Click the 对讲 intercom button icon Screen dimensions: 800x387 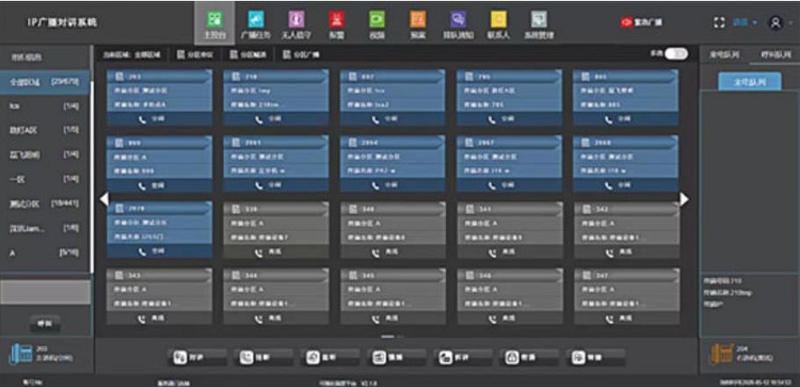[179, 357]
